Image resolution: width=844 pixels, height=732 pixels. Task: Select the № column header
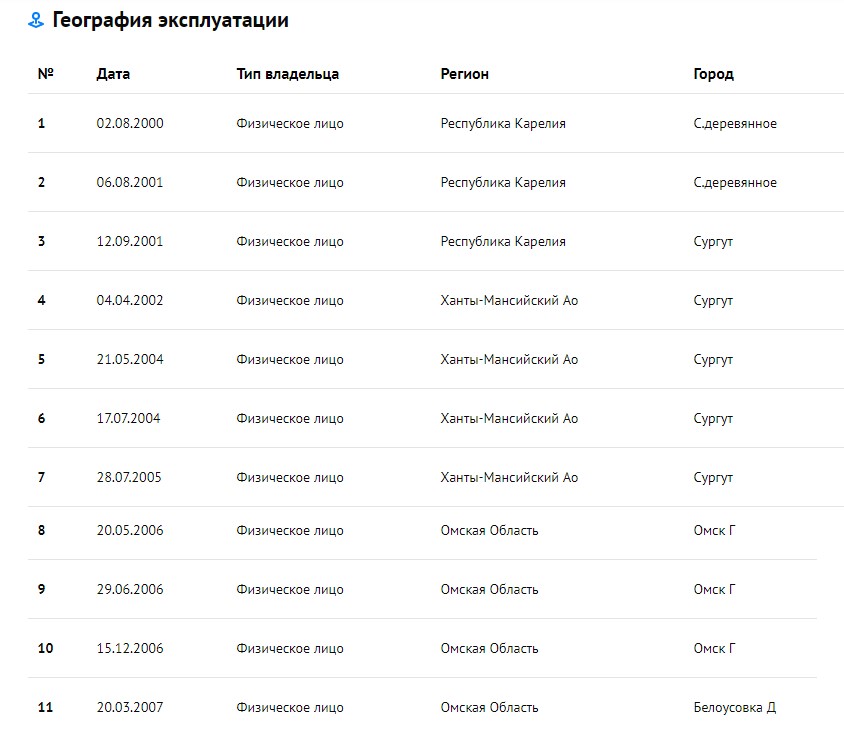click(x=46, y=74)
